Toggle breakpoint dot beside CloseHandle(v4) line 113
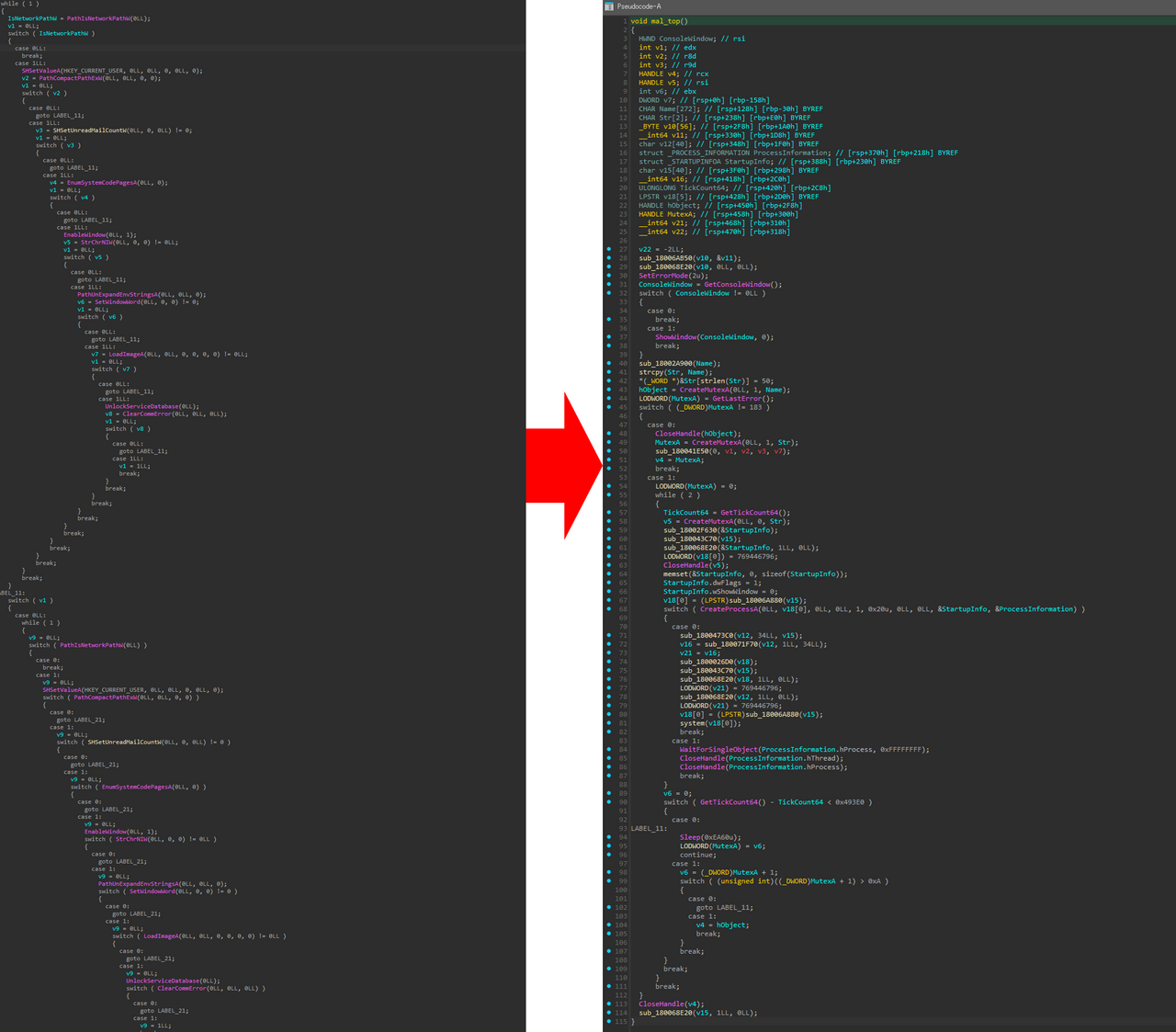Image resolution: width=1176 pixels, height=1032 pixels. (608, 1004)
